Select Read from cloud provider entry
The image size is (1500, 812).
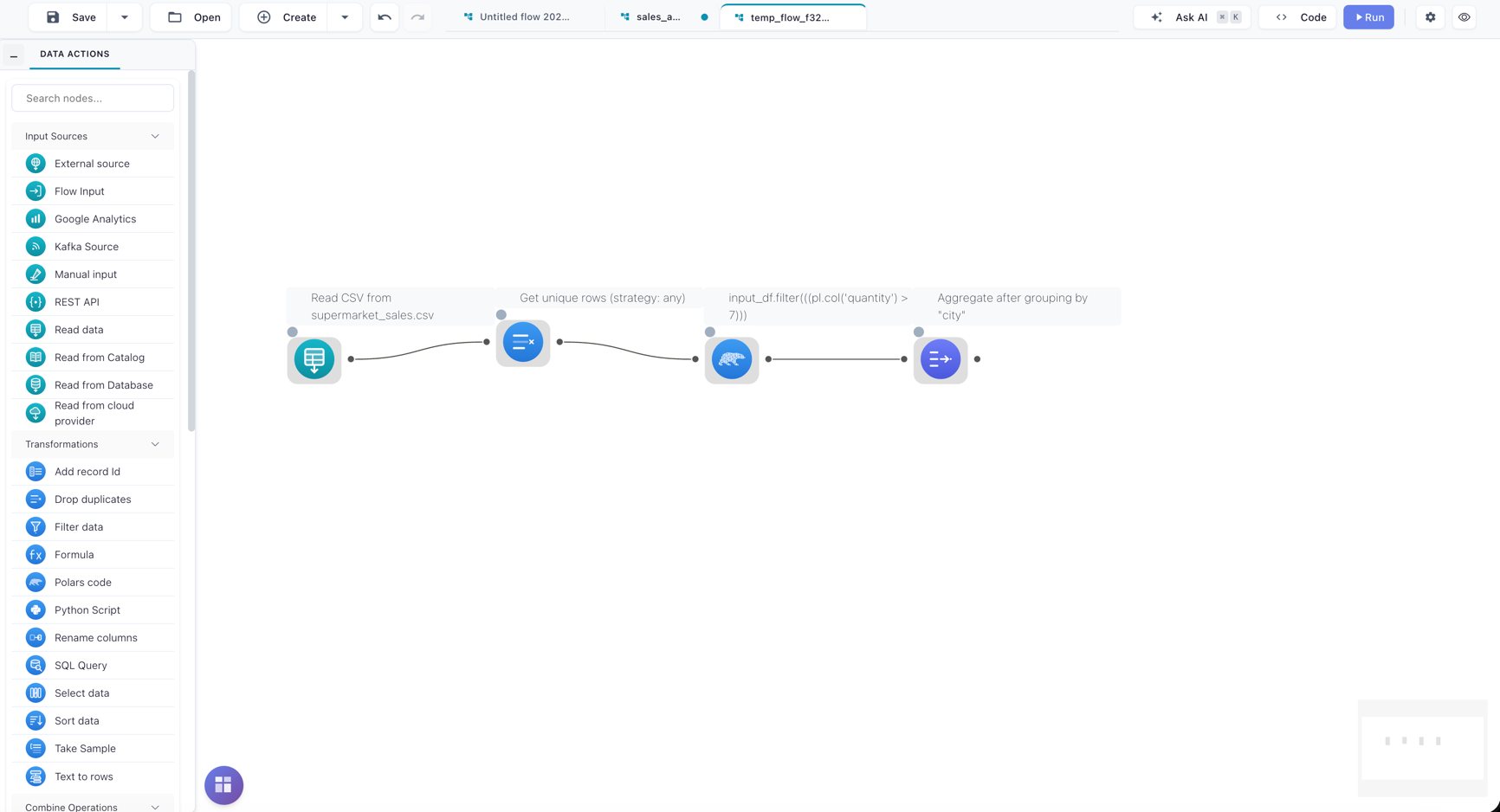pyautogui.click(x=93, y=413)
